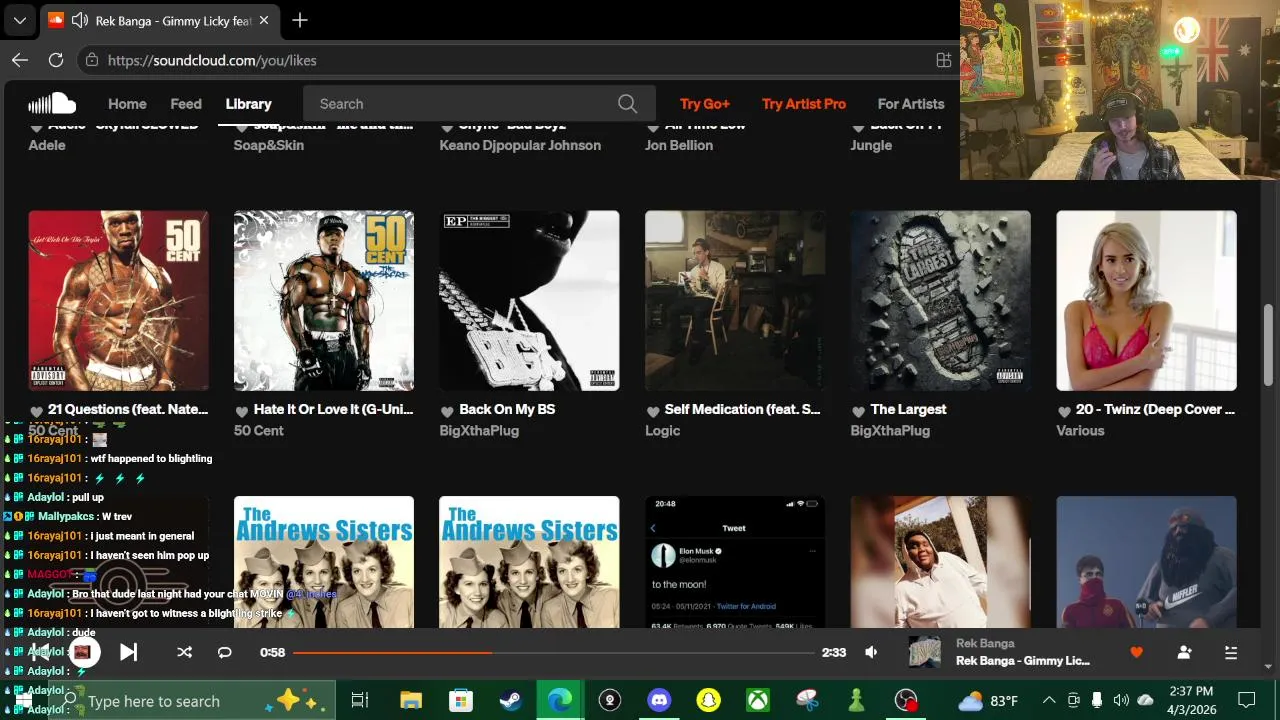Open the Self Medication cover art

click(735, 300)
